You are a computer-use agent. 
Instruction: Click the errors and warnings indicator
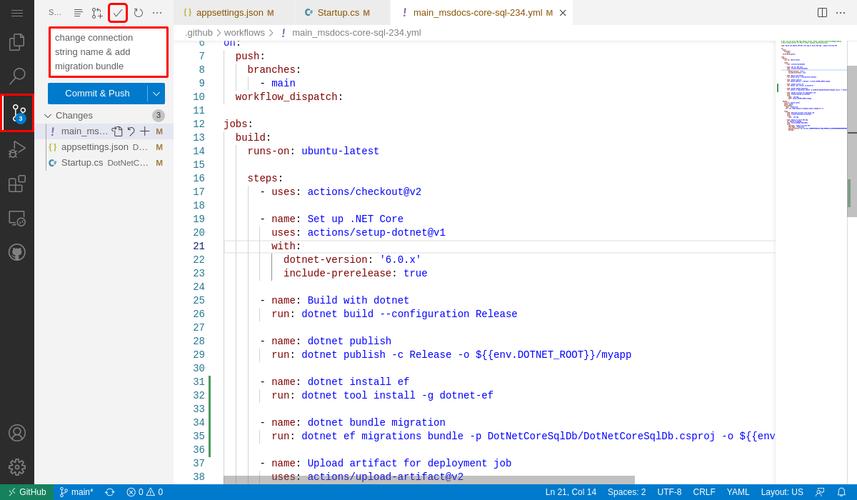point(145,492)
